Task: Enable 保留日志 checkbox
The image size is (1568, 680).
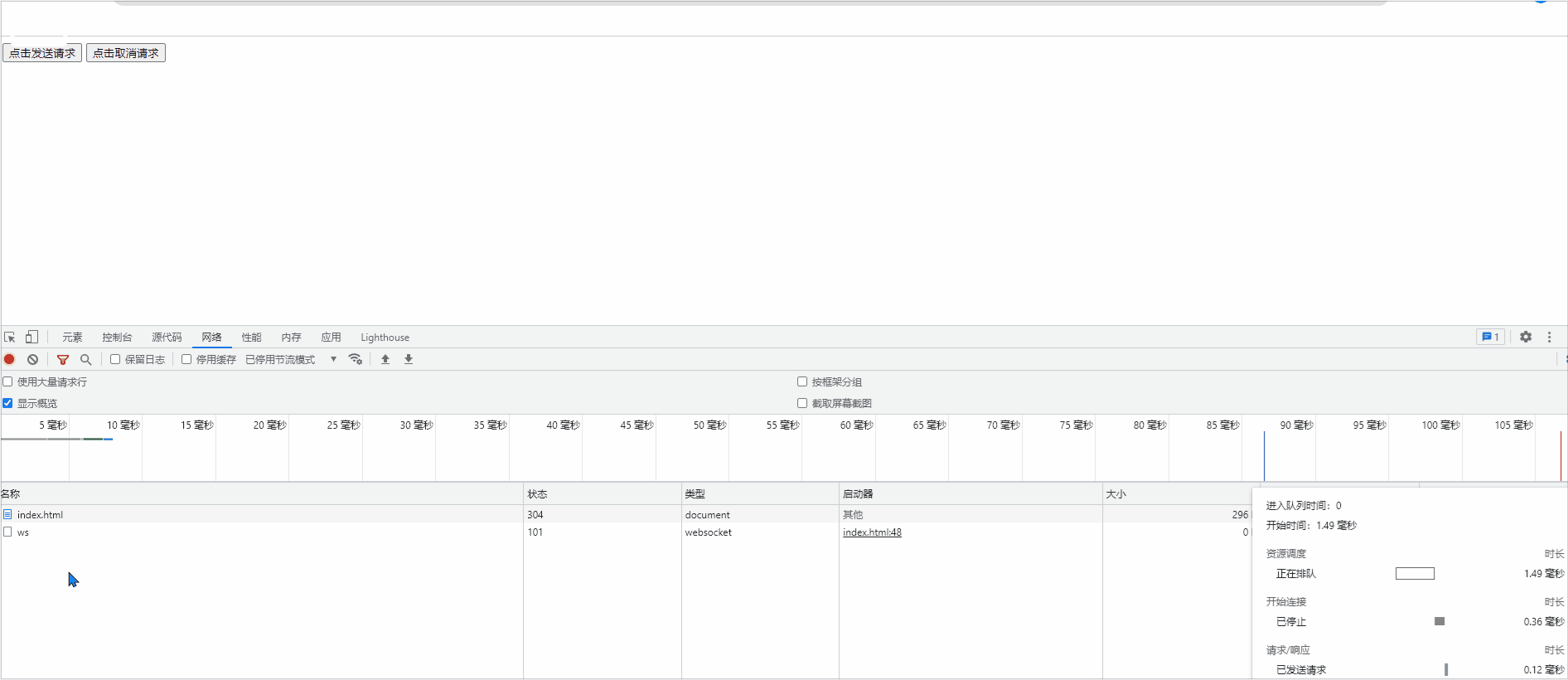Action: coord(115,359)
